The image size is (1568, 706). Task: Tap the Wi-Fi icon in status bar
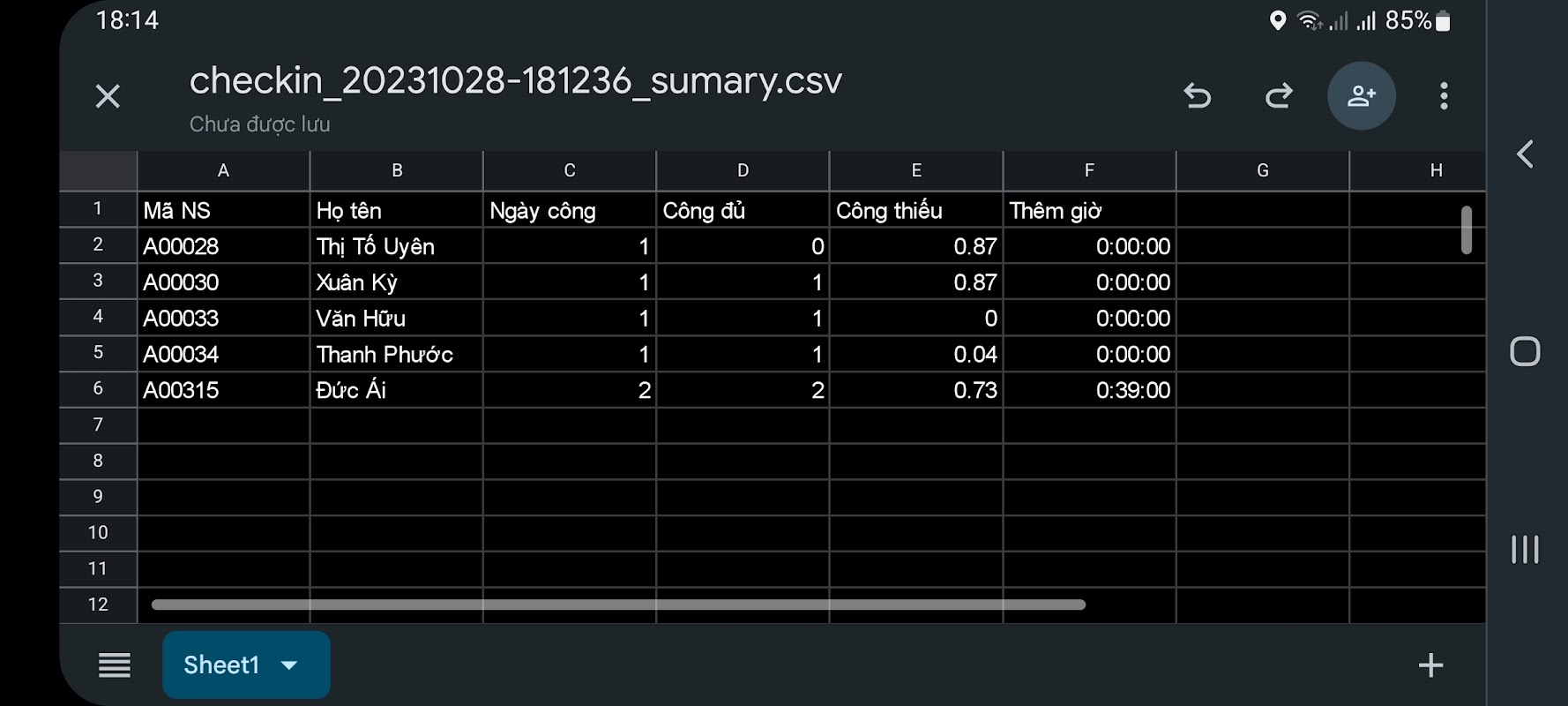tap(1310, 20)
